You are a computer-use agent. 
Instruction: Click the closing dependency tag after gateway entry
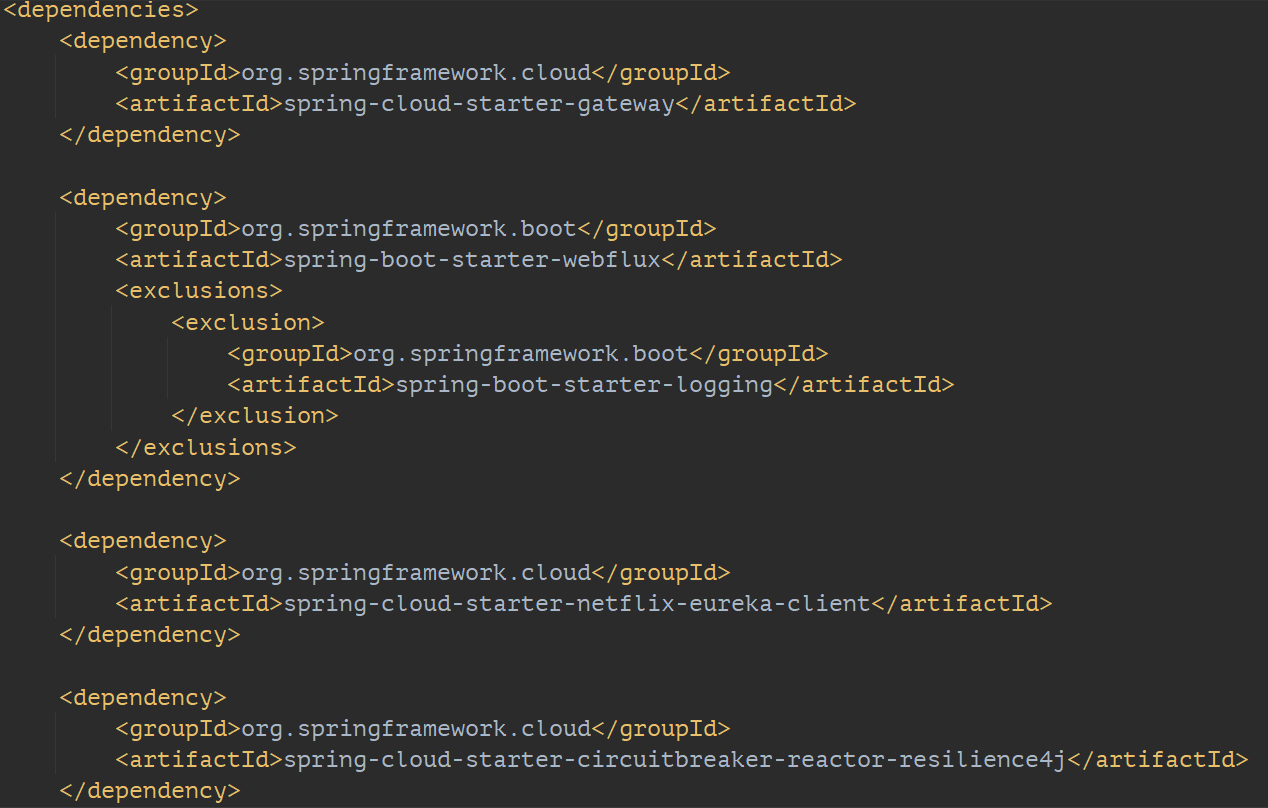click(149, 134)
